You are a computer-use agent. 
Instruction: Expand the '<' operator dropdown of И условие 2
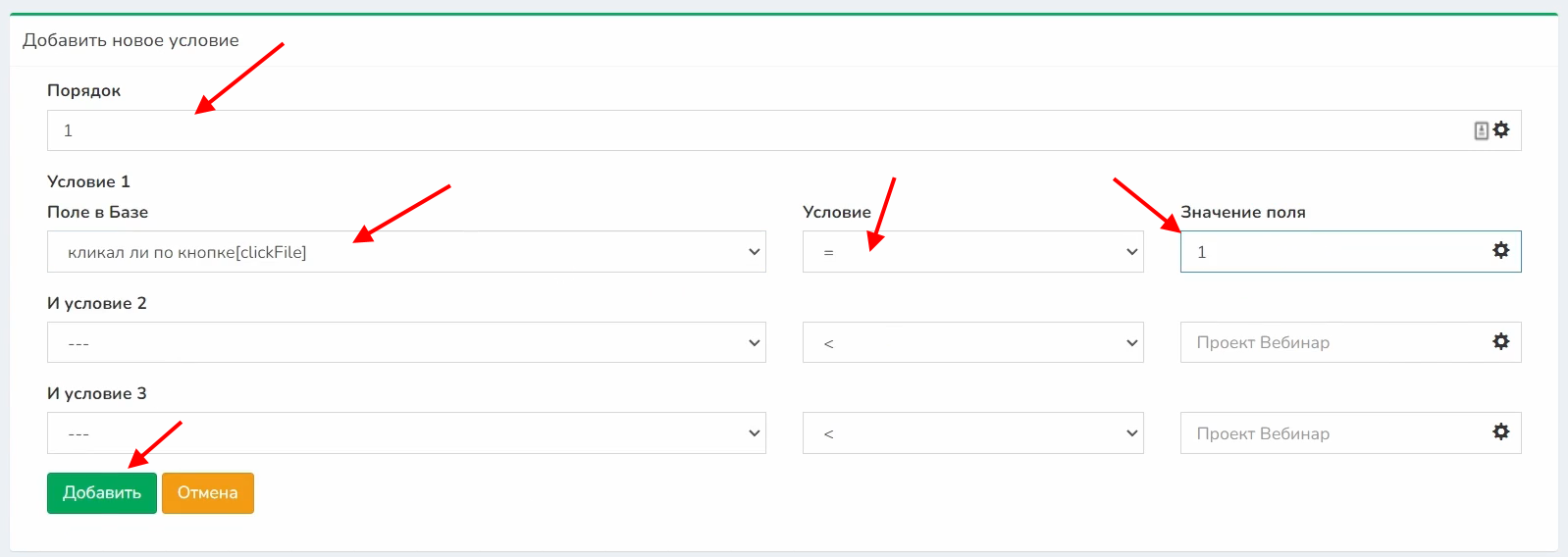click(972, 342)
